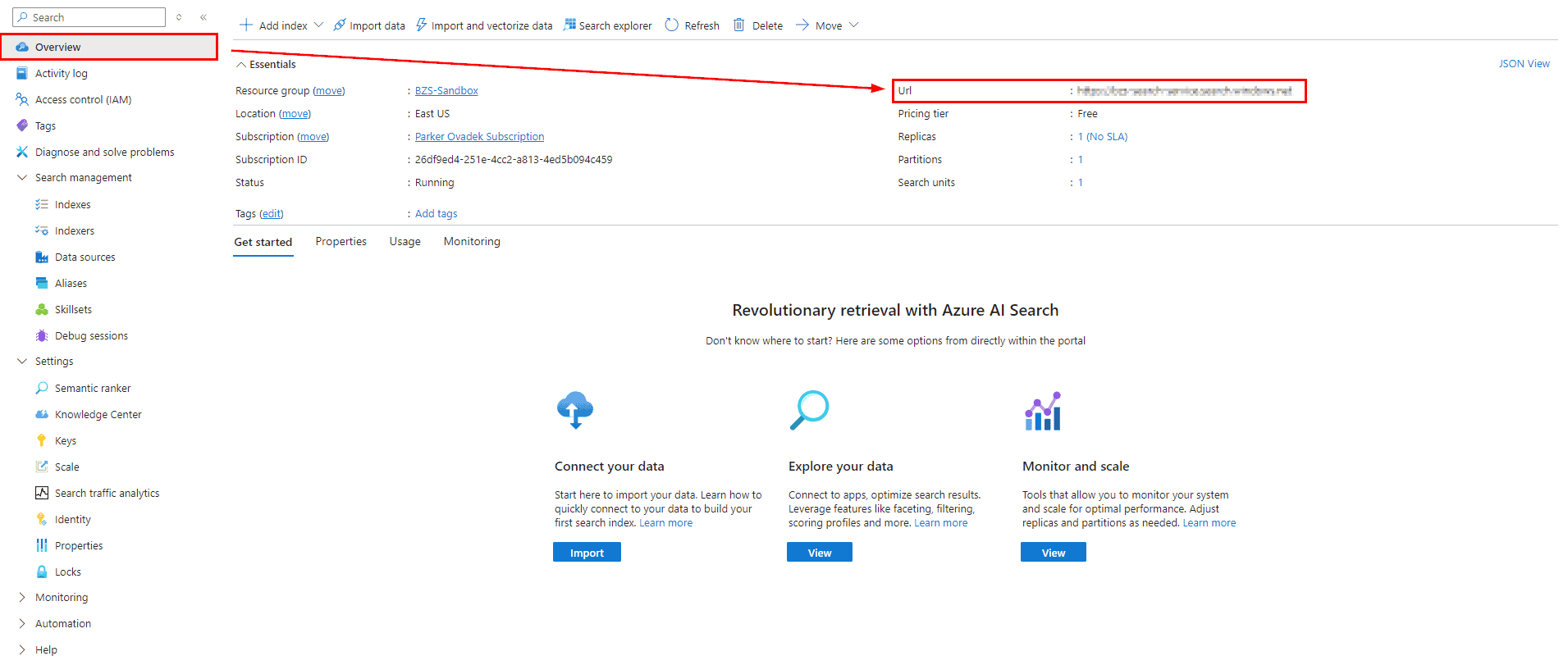Click move link next to Location
This screenshot has height=665, width=1568.
pyautogui.click(x=295, y=113)
